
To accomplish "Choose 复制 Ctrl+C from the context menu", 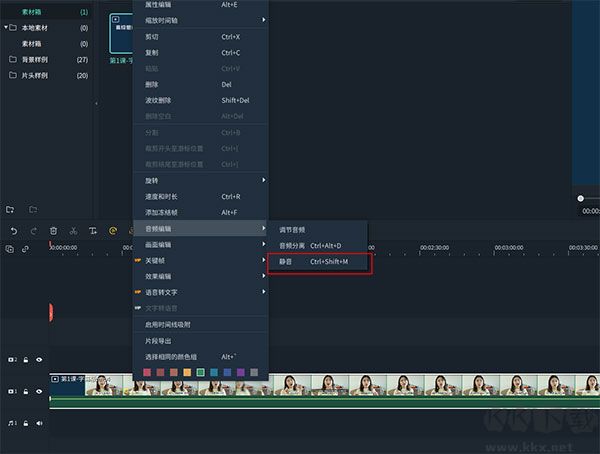I will click(x=201, y=53).
